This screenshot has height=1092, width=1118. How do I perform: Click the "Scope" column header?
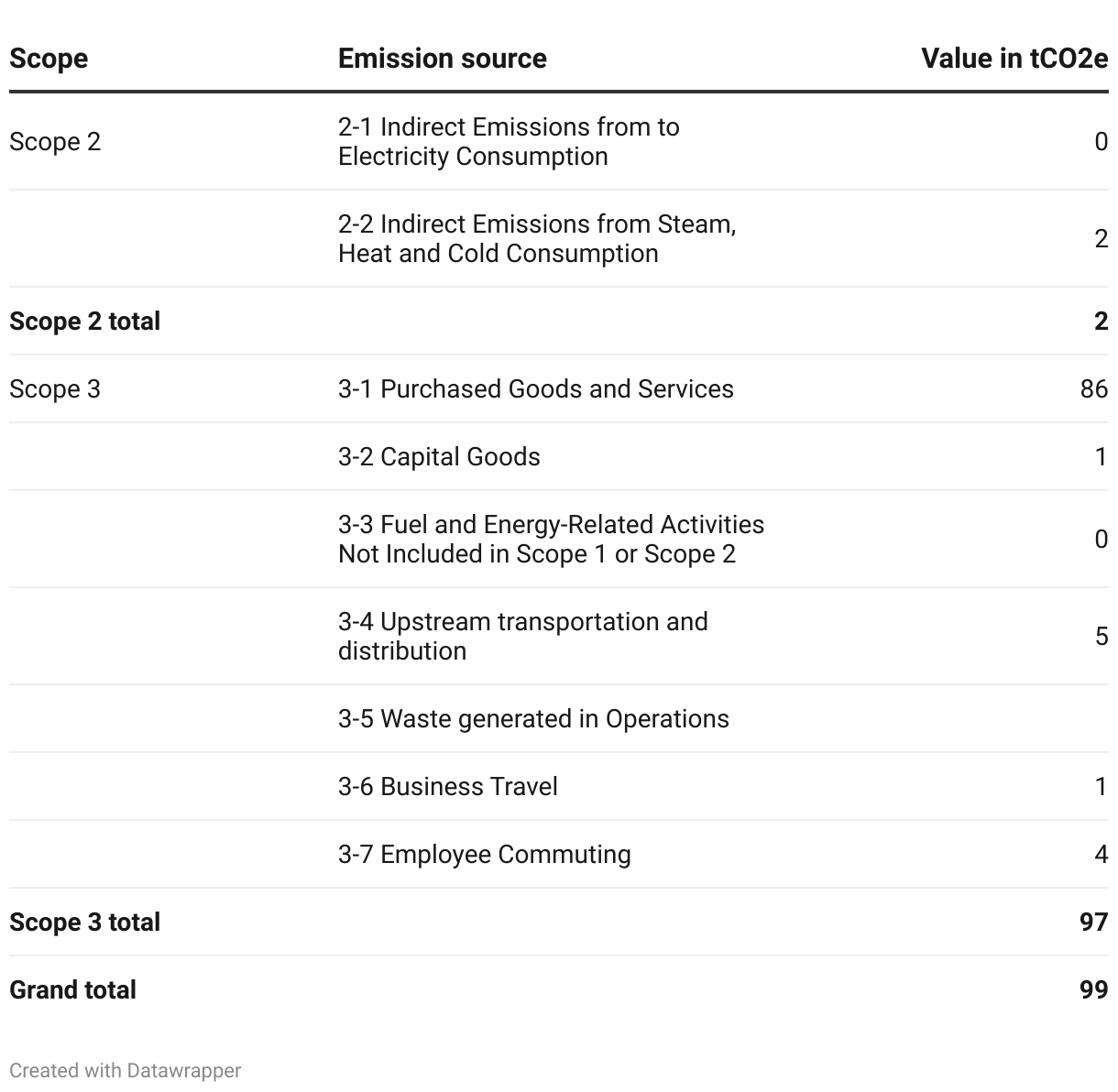point(49,59)
